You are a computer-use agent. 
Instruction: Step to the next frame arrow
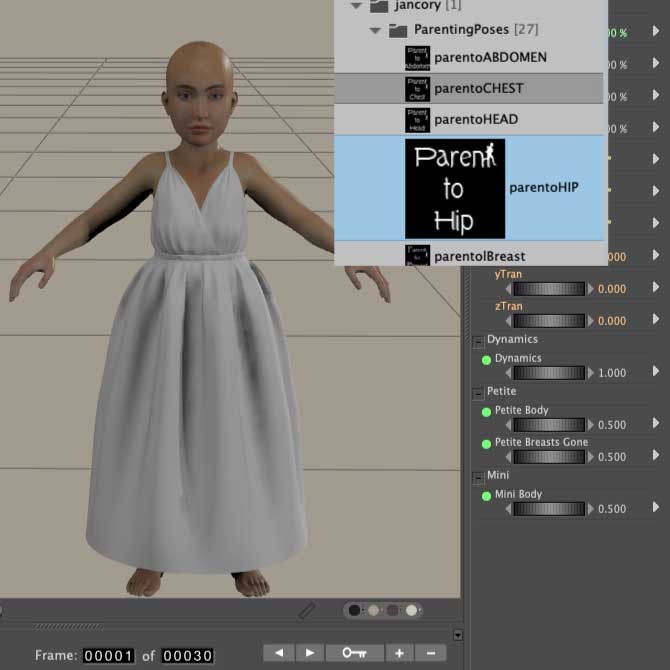pyautogui.click(x=310, y=653)
